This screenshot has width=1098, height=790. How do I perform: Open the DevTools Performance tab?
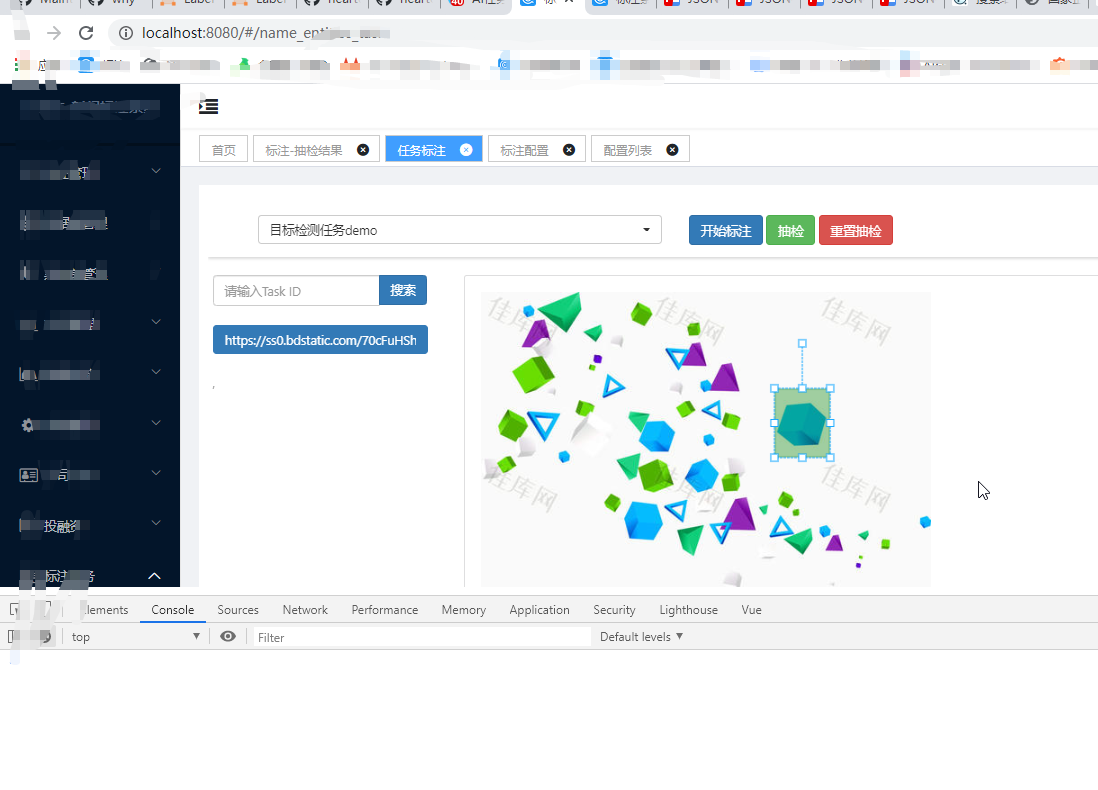coord(384,609)
